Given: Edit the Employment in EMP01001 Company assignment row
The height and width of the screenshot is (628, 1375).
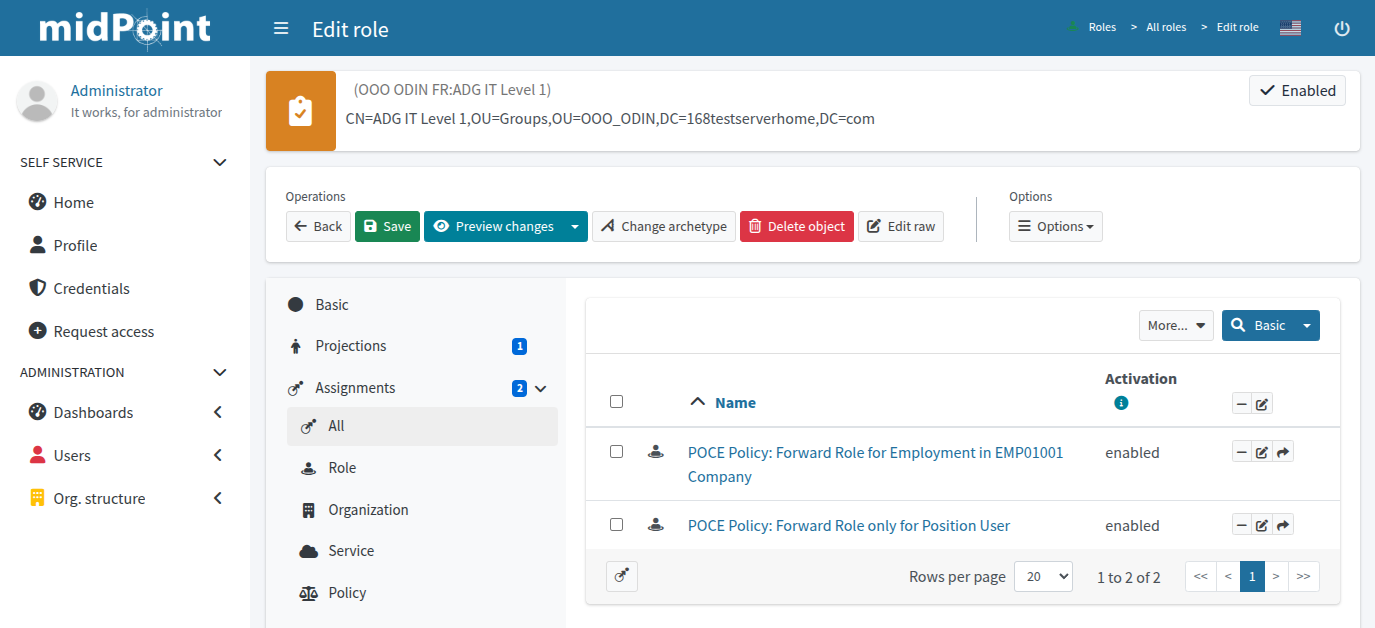Looking at the screenshot, I should click(x=1262, y=453).
